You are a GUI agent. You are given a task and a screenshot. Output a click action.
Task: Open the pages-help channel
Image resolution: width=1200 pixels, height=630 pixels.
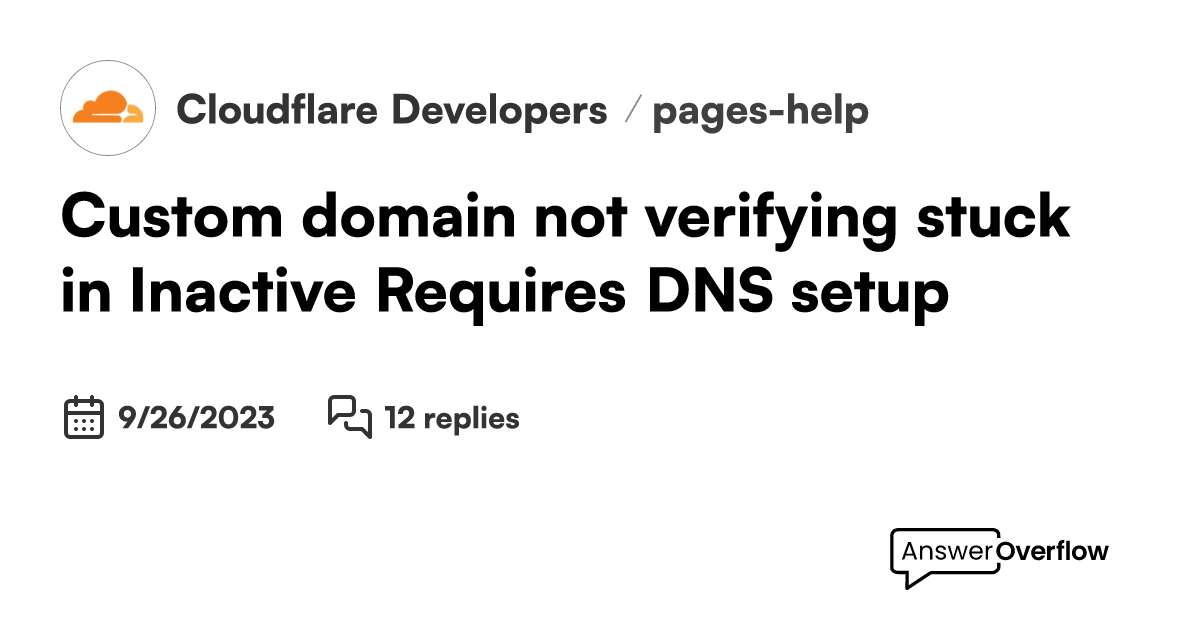[761, 113]
